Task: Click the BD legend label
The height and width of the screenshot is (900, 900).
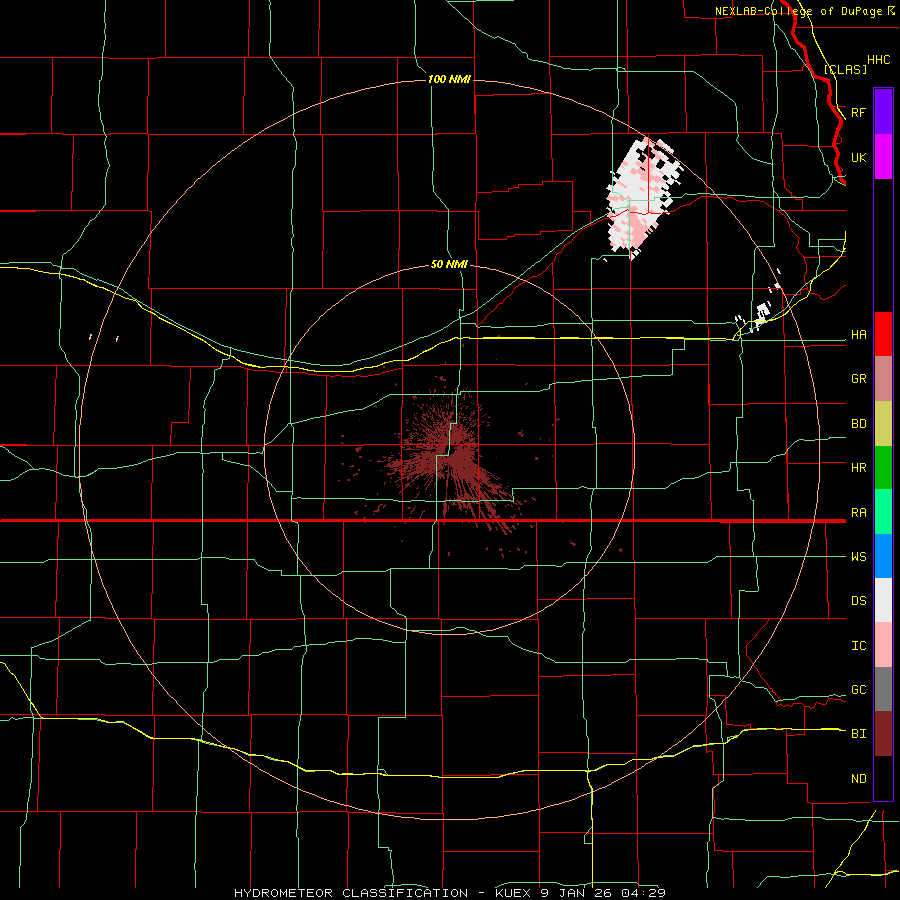Action: pyautogui.click(x=859, y=424)
